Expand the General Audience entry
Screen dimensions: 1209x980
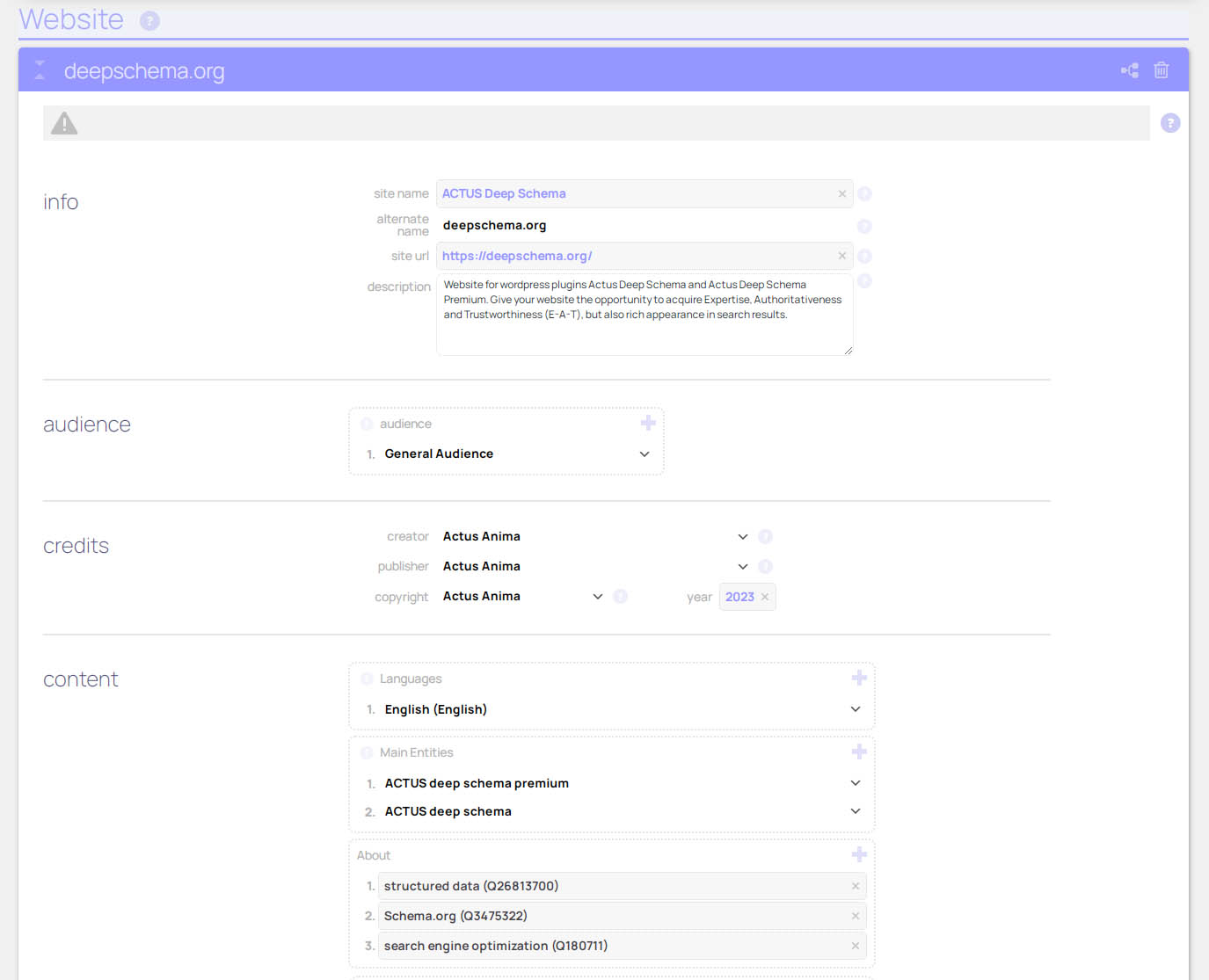(645, 454)
